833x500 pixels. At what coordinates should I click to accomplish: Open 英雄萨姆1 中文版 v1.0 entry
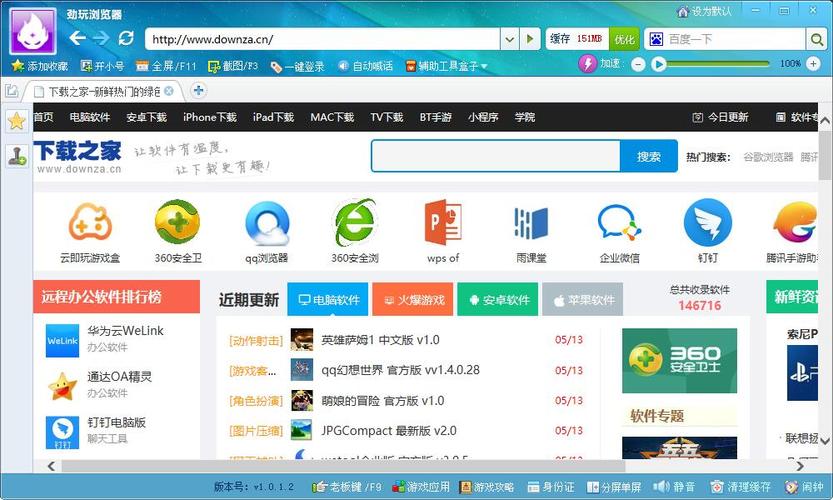coord(380,340)
